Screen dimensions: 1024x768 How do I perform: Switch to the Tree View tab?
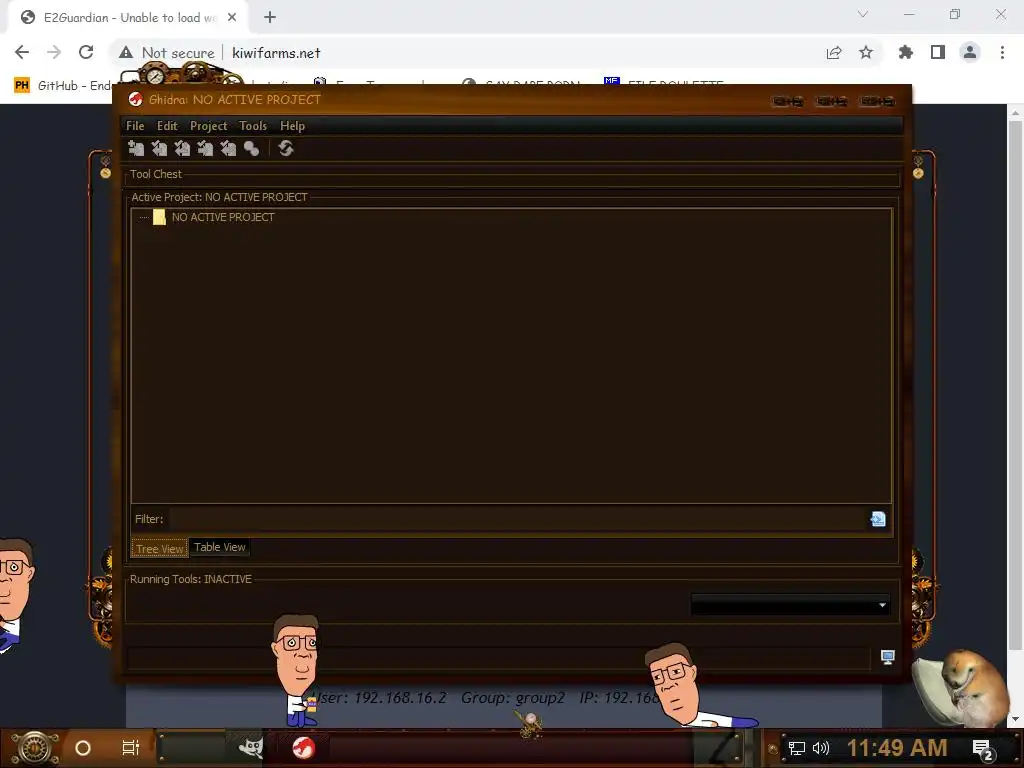point(160,549)
